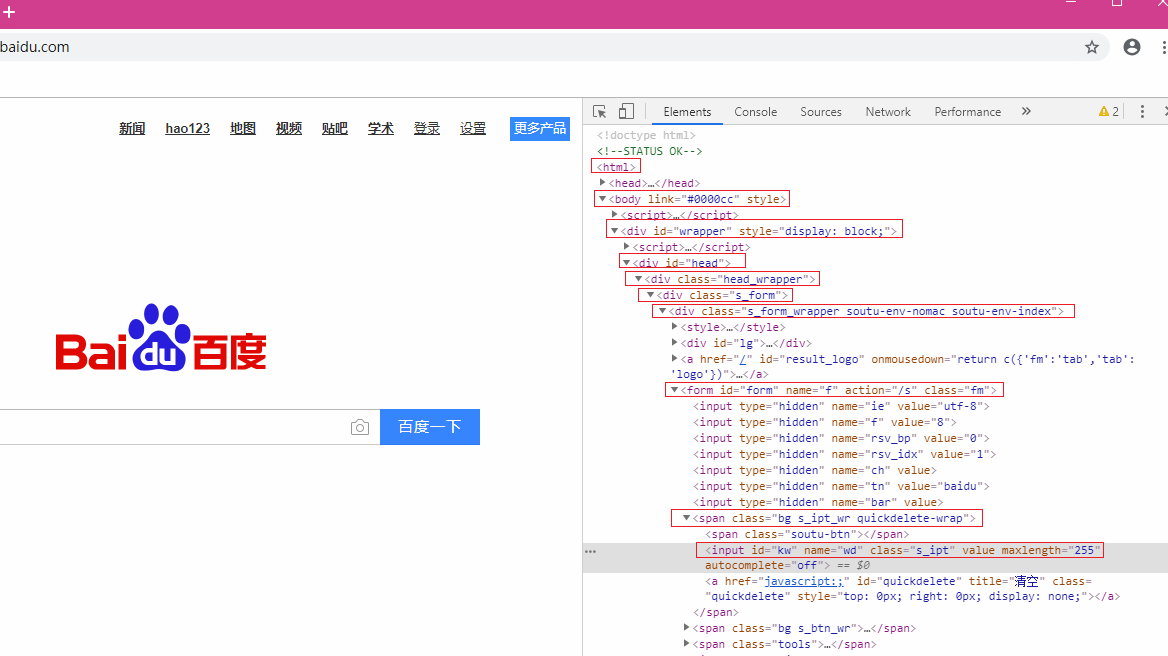
Task: Click the javascript:; href link in DevTools
Action: (x=803, y=582)
